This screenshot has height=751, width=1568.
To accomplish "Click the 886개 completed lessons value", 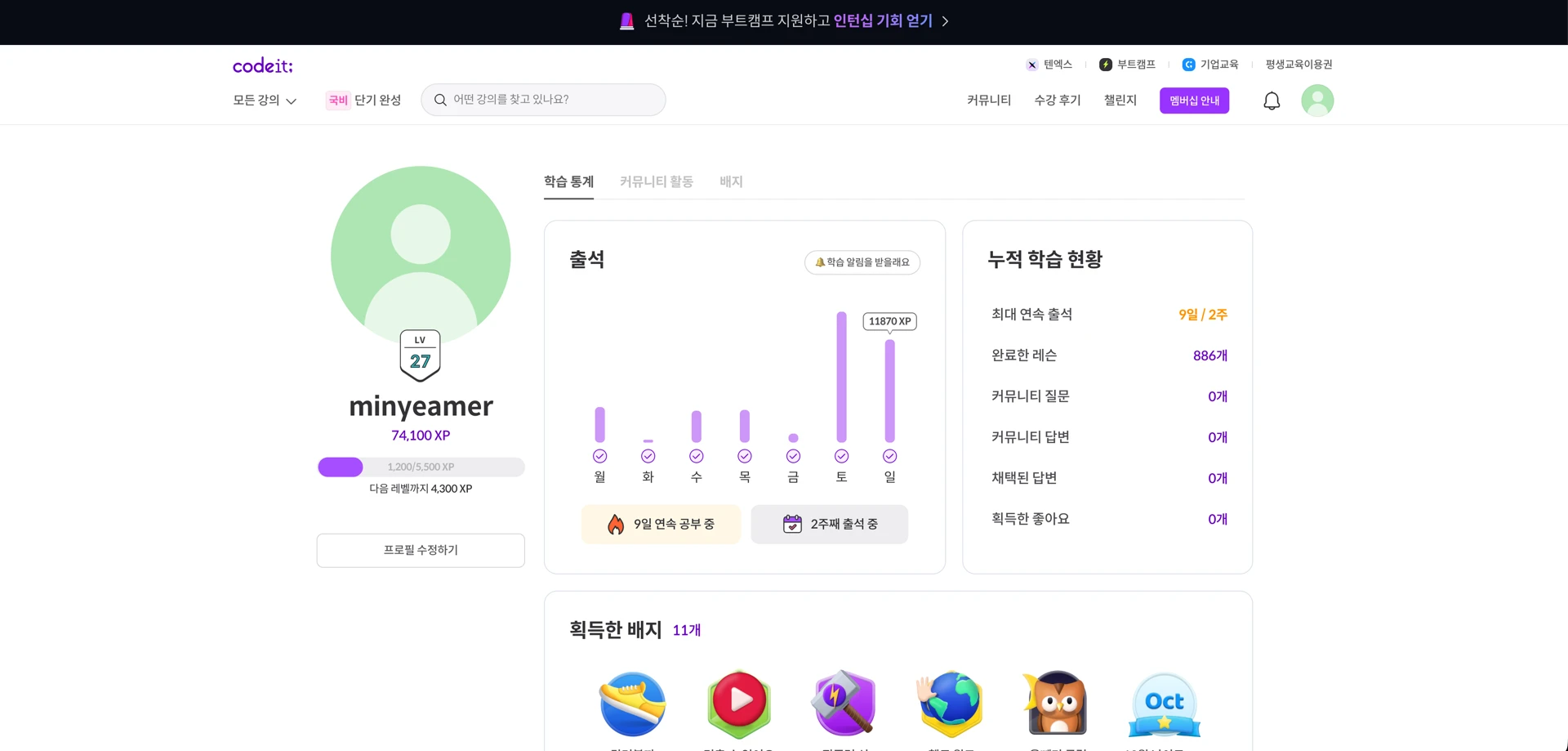I will 1209,355.
